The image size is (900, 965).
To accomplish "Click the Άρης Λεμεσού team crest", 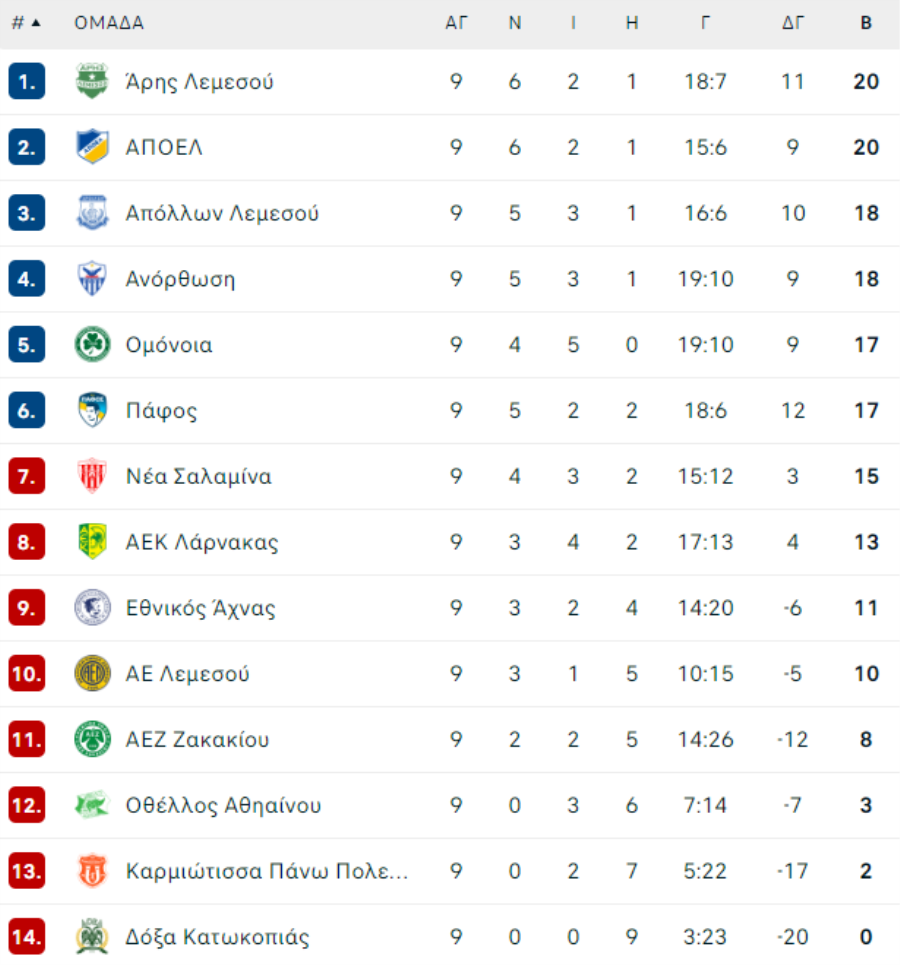I will (92, 81).
